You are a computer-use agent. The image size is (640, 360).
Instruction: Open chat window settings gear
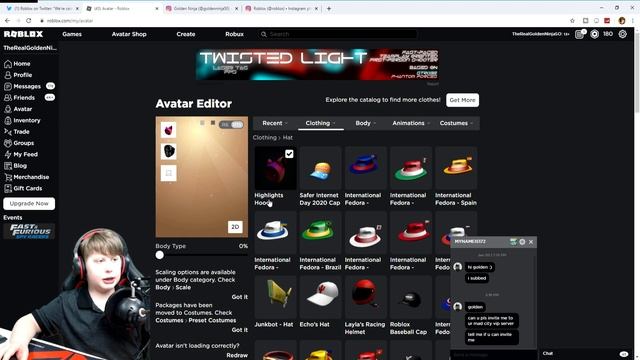[522, 242]
